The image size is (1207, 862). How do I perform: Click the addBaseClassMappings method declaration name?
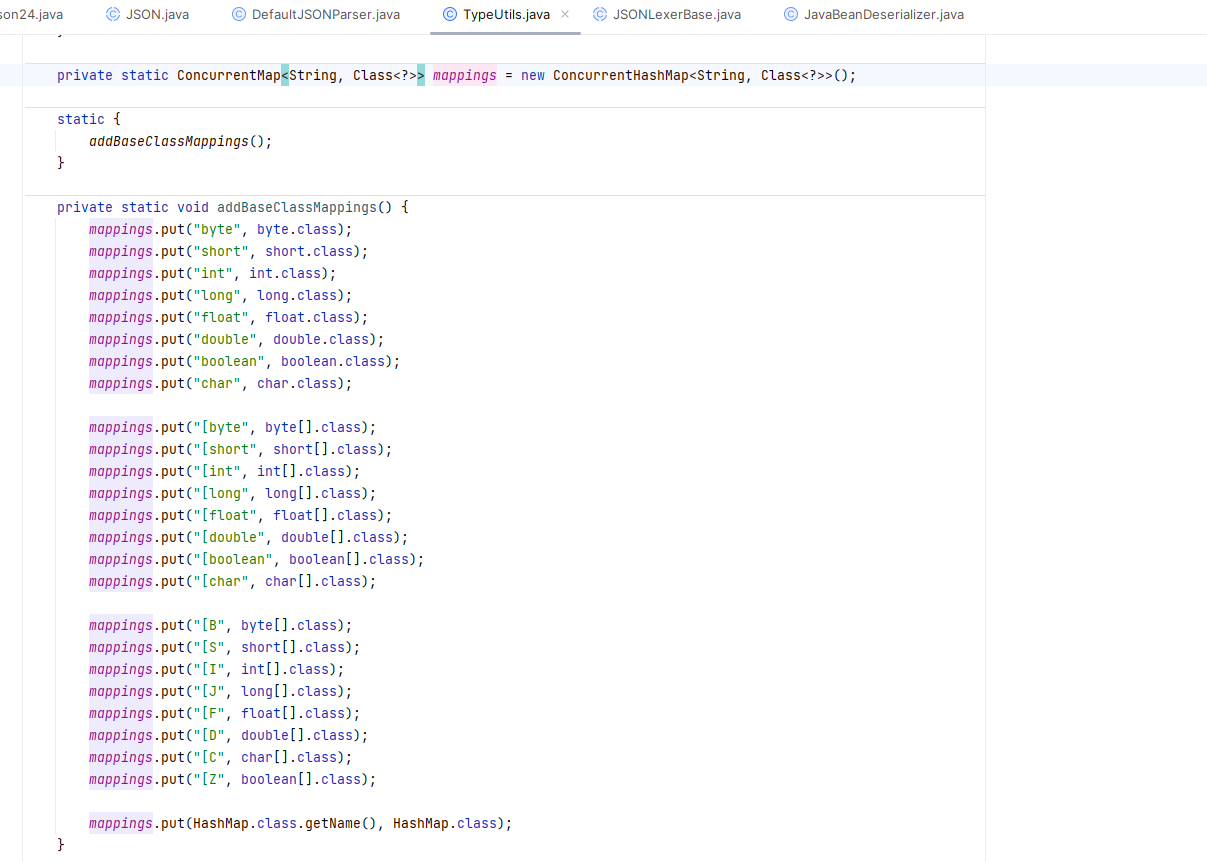(297, 207)
